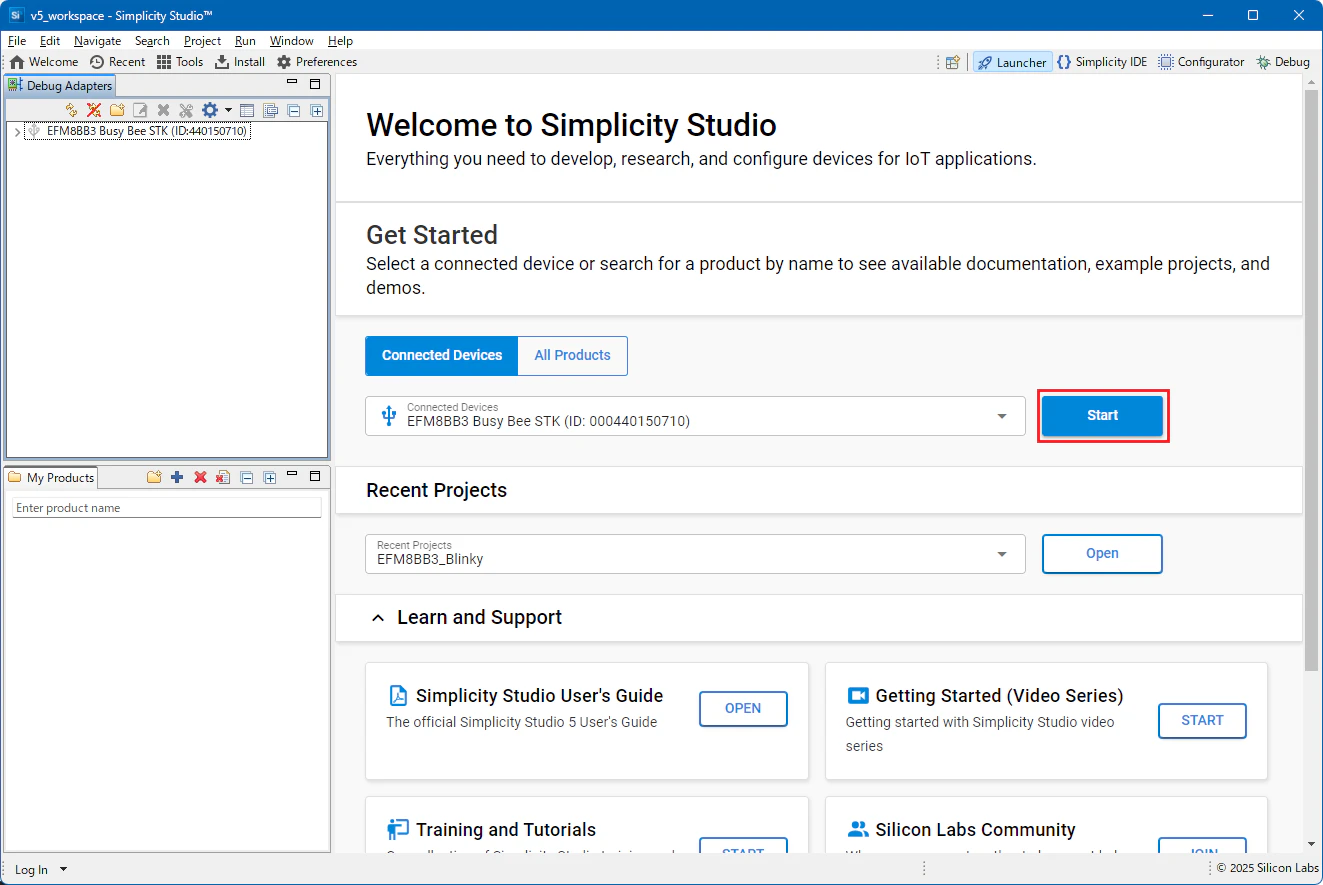Select the Connected Devices toggle tab

coord(442,355)
